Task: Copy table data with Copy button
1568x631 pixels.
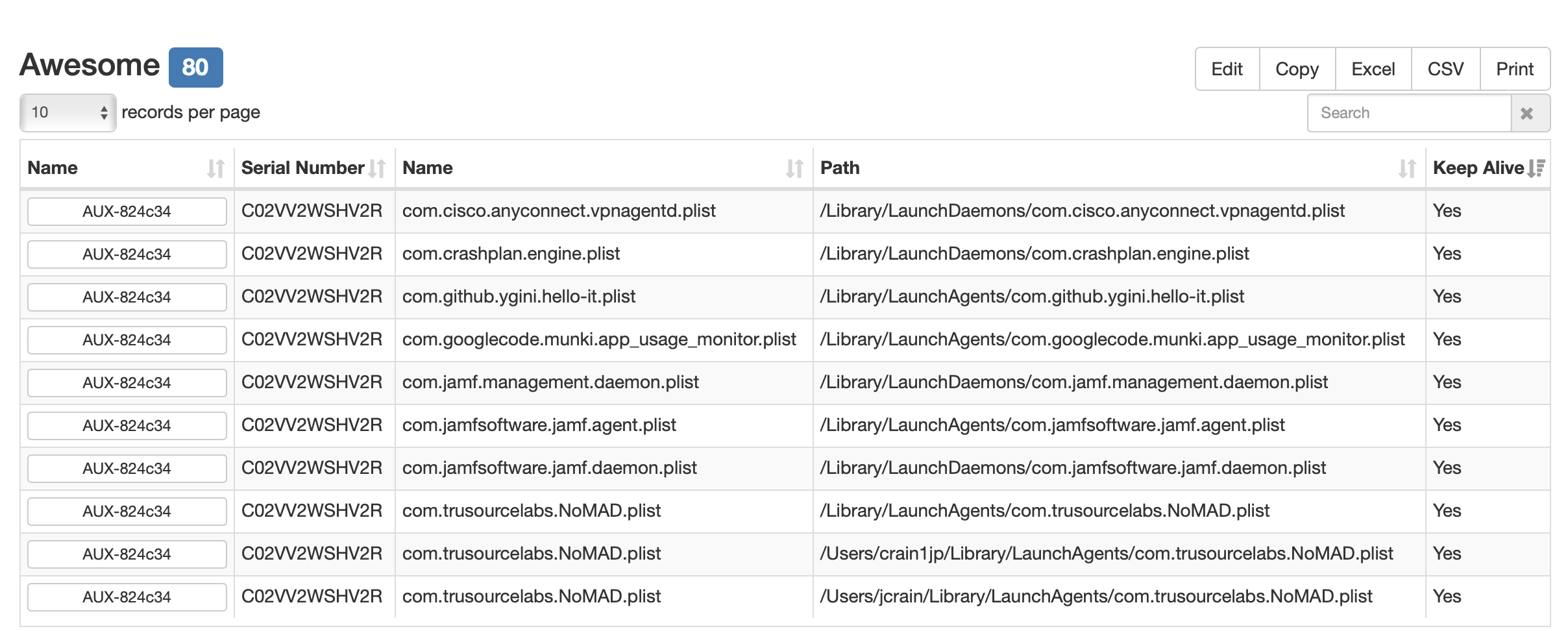Action: pos(1297,69)
